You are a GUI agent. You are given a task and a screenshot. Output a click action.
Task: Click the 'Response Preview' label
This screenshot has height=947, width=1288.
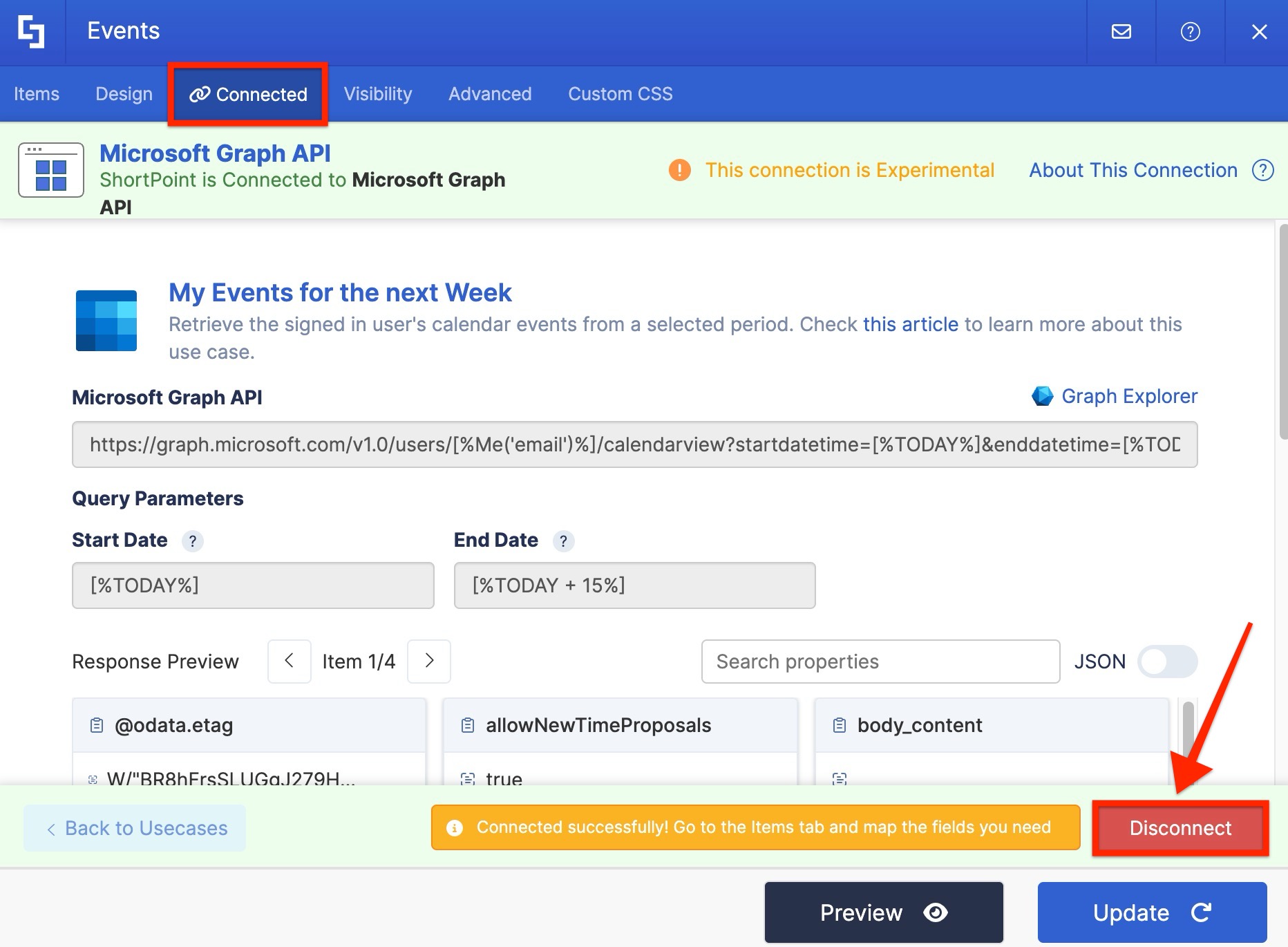coord(155,662)
